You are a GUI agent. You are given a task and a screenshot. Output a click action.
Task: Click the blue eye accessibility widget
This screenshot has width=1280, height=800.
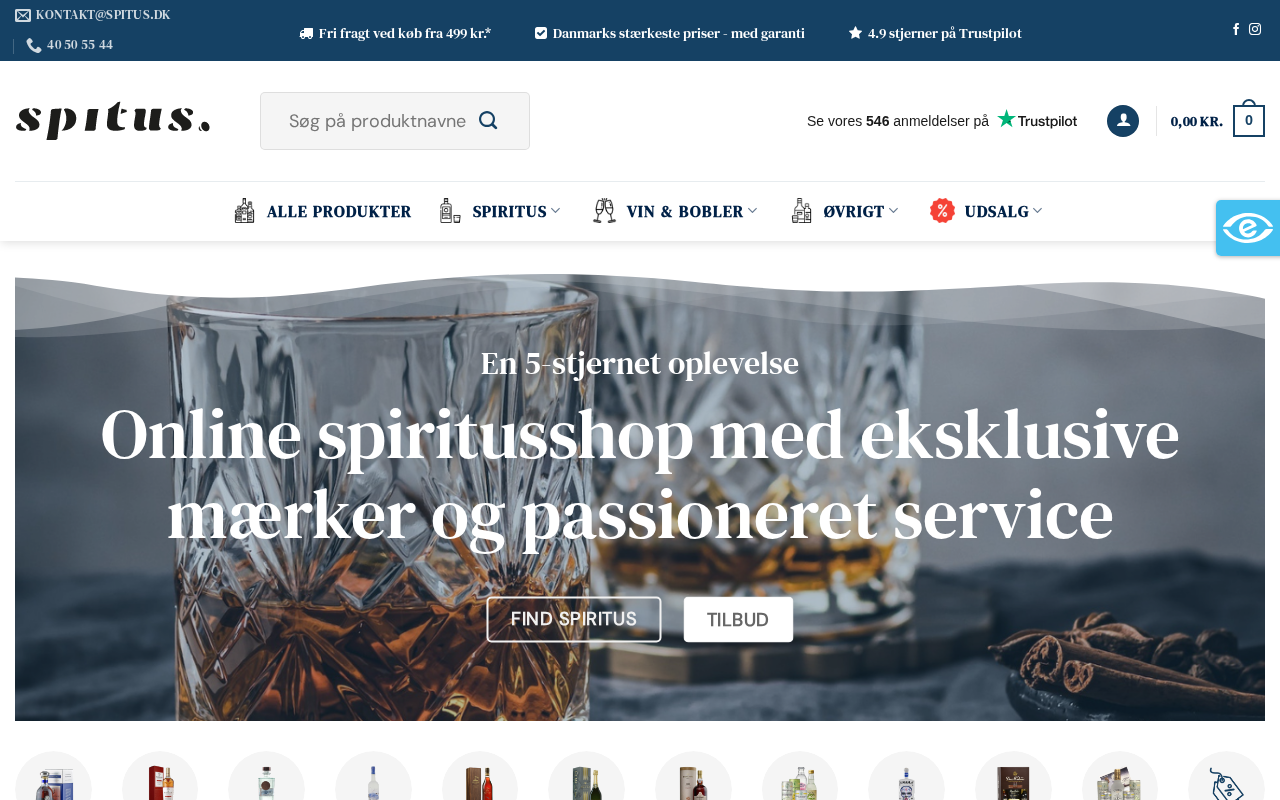[1248, 228]
